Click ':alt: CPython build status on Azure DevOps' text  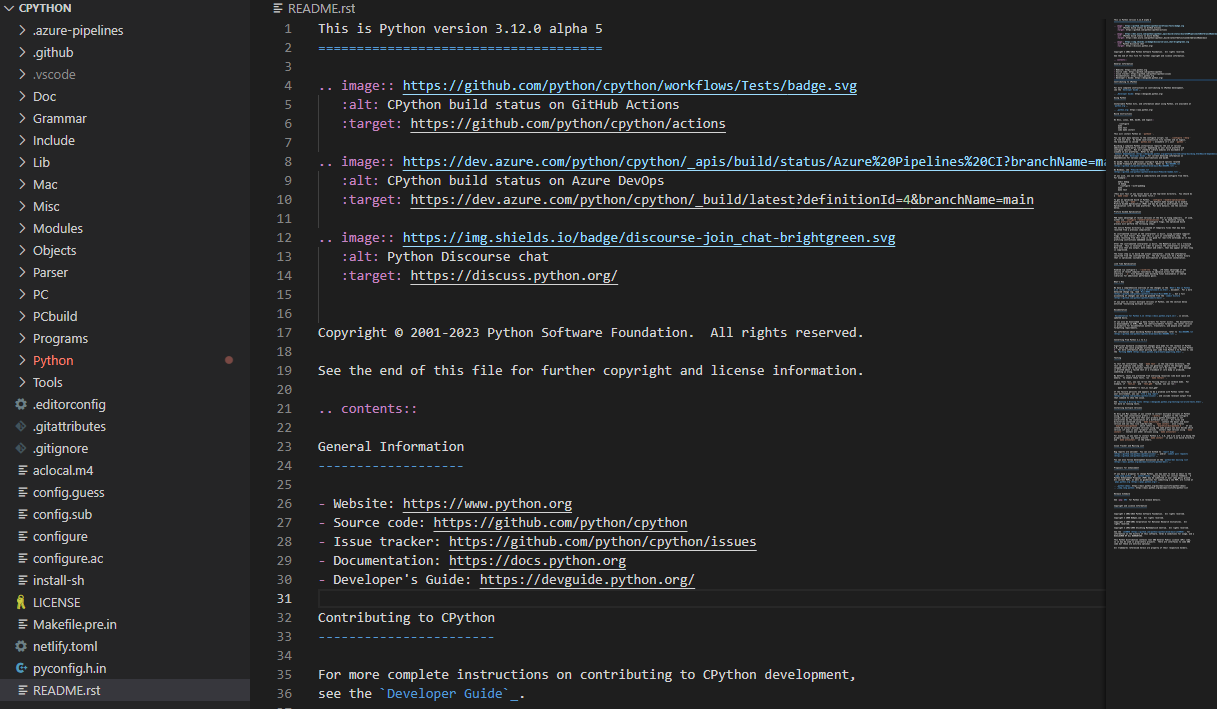(502, 181)
